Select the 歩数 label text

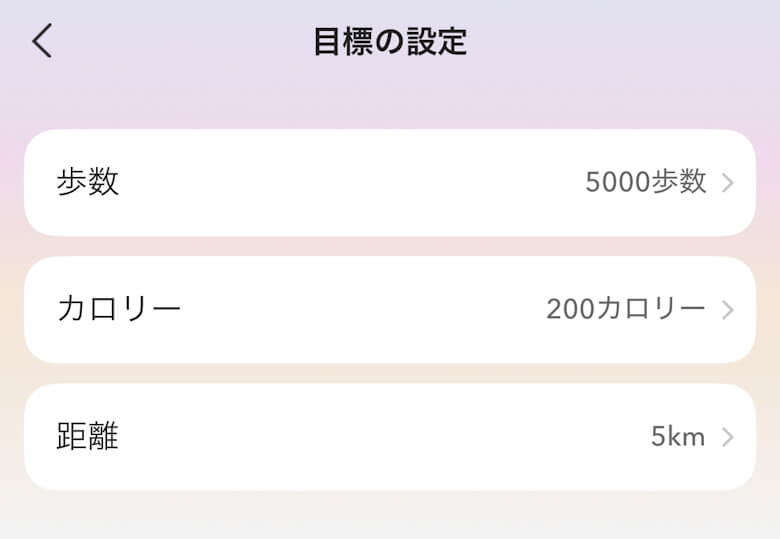(x=88, y=182)
